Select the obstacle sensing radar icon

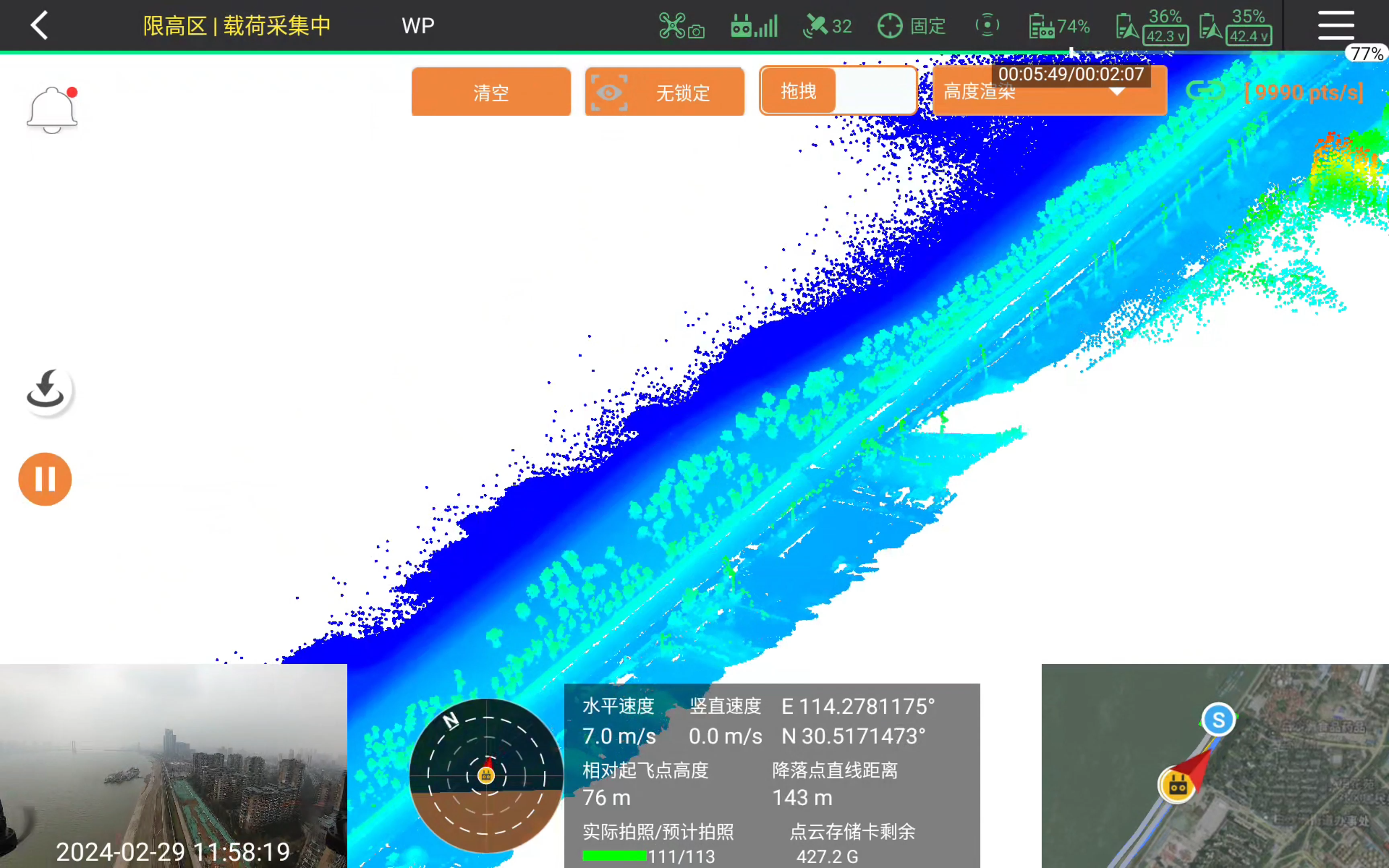tap(987, 25)
